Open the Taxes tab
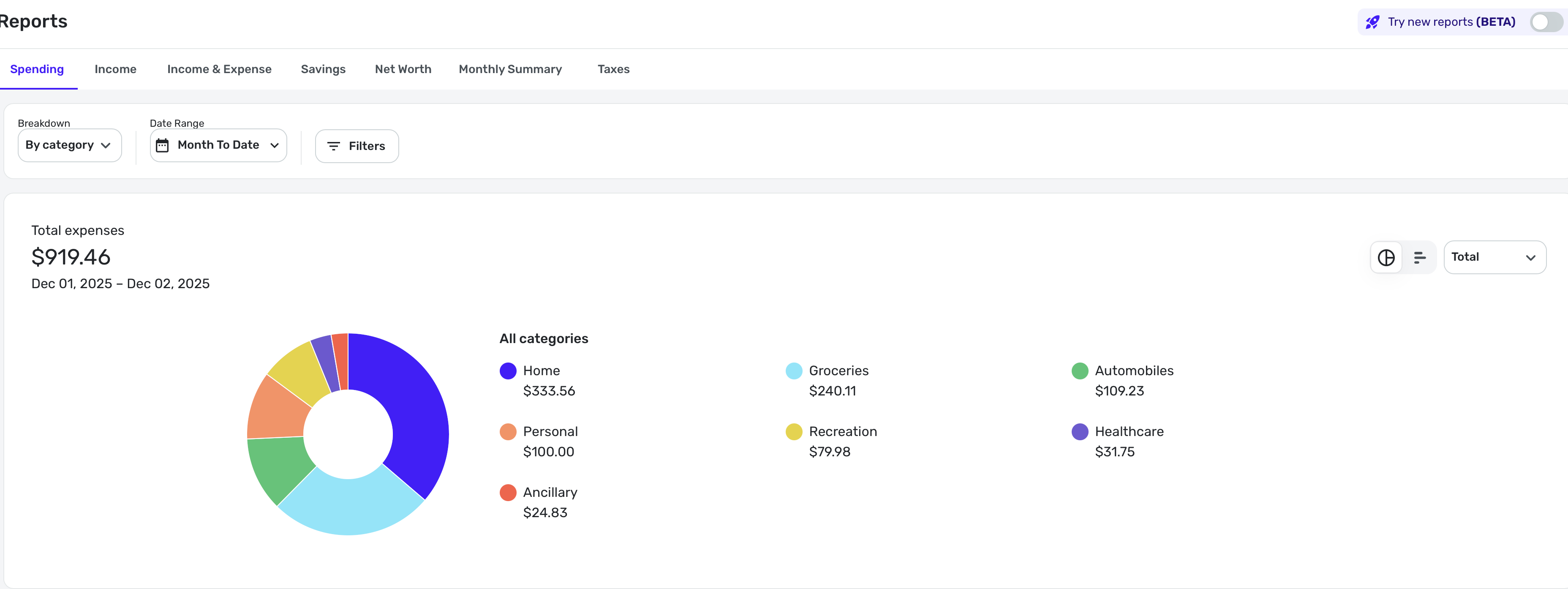Viewport: 1568px width, 589px height. coord(613,69)
